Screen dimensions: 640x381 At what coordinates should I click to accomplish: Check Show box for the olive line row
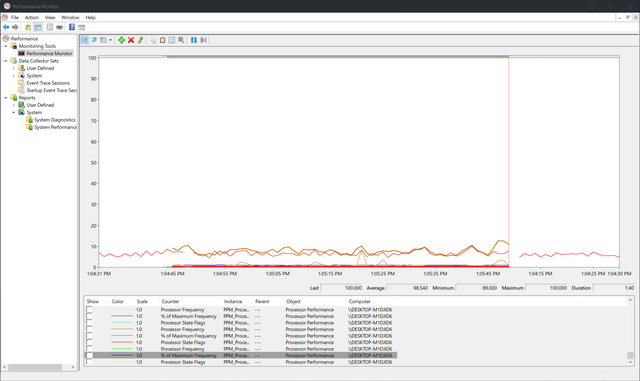89,336
